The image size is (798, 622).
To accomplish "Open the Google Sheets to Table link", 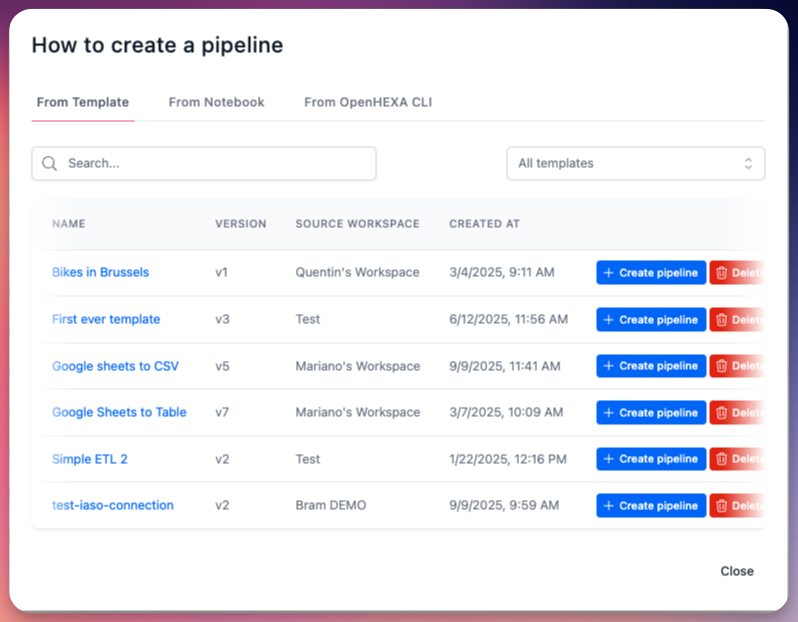I will [x=119, y=412].
